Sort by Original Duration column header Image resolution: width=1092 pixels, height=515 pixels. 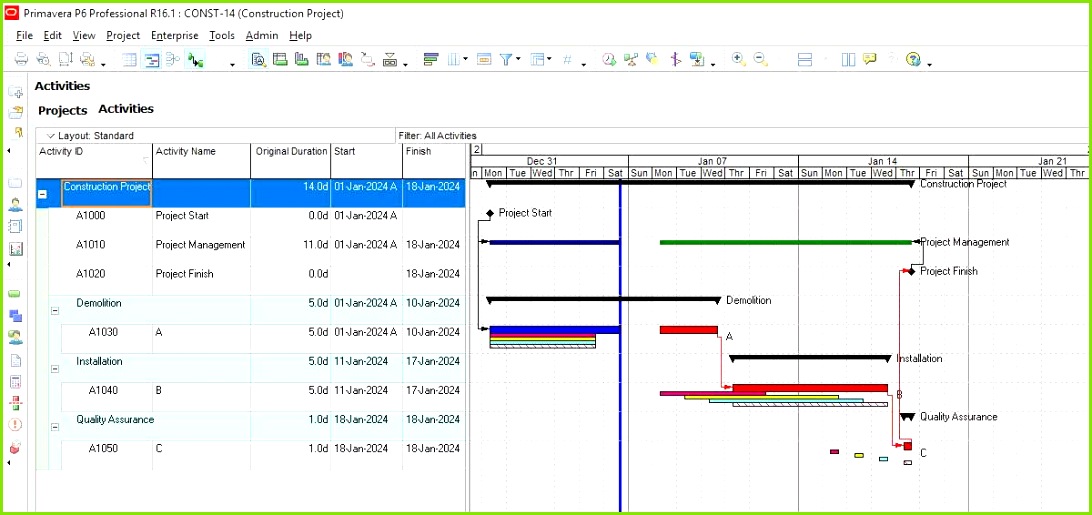pyautogui.click(x=291, y=160)
